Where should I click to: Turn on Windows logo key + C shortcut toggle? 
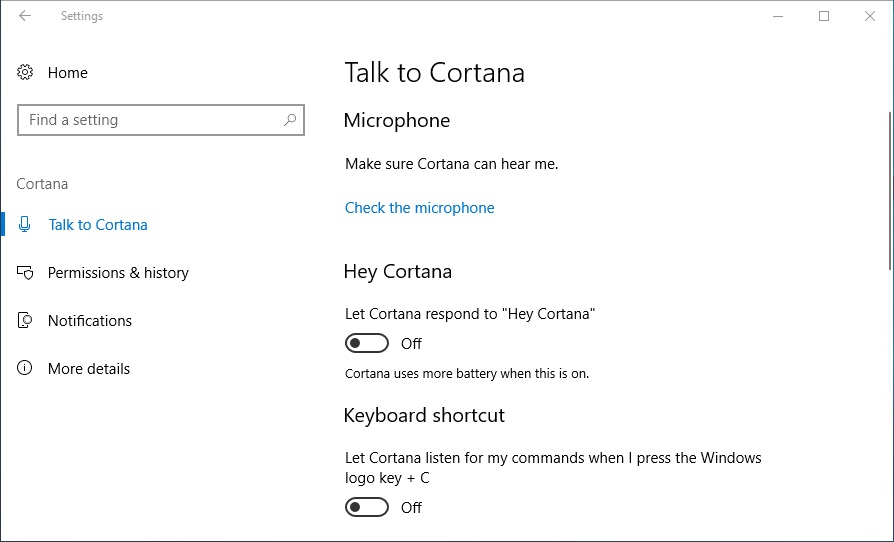(x=367, y=507)
